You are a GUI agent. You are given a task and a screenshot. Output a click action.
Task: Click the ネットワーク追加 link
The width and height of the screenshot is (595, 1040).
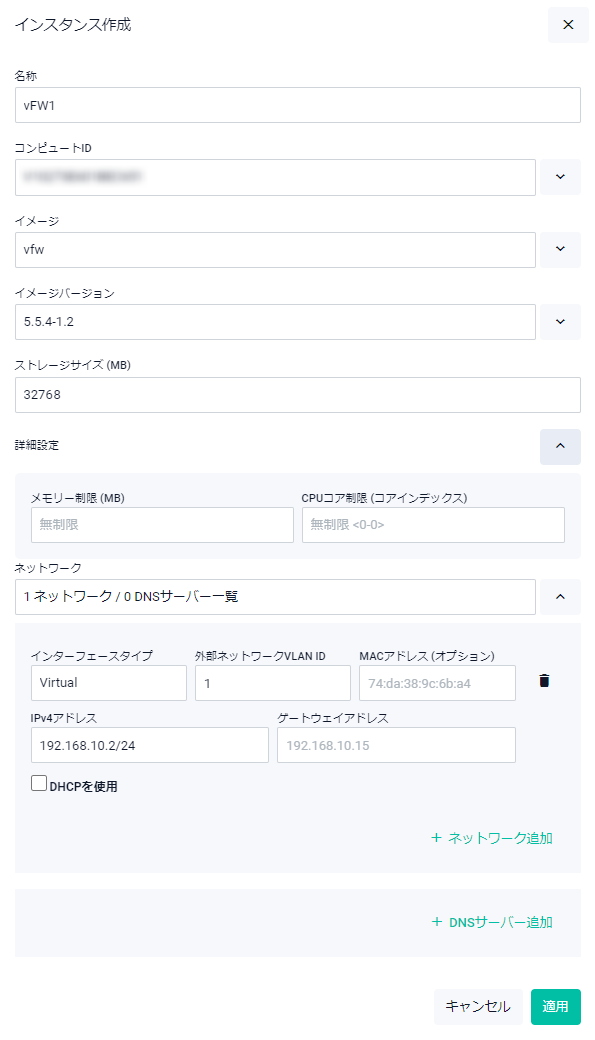[492, 838]
